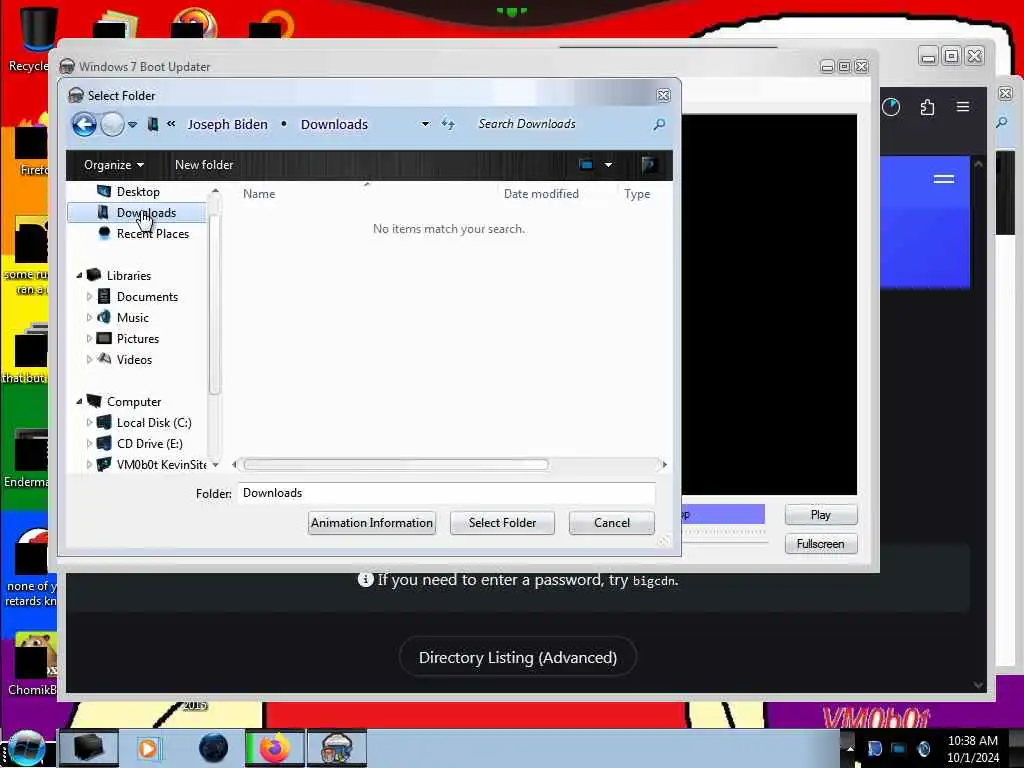Sort by Date modified column header

click(541, 194)
